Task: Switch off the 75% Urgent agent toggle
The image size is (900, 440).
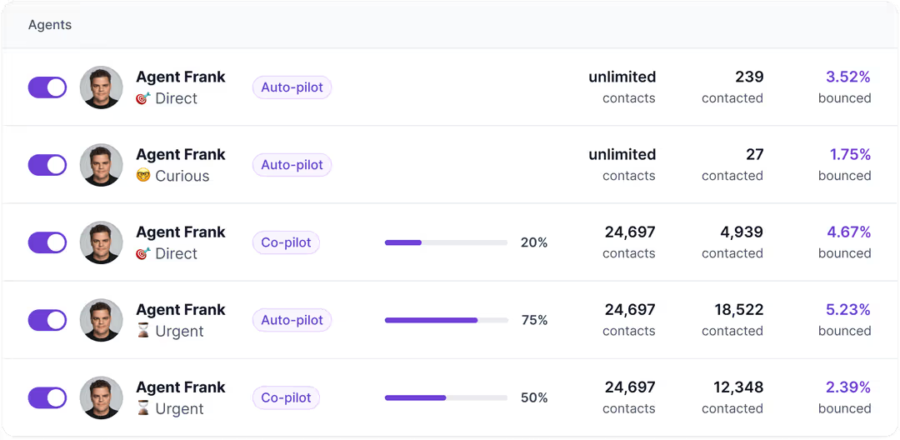Action: tap(47, 320)
